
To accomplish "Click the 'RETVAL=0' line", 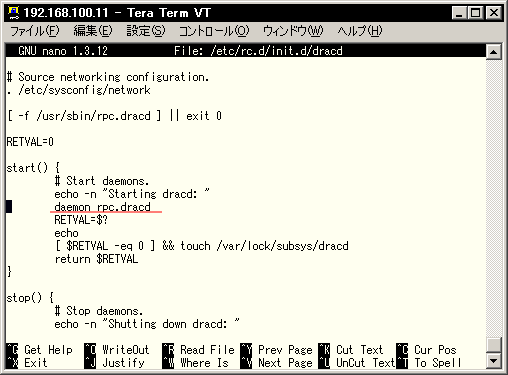I will pyautogui.click(x=30, y=142).
